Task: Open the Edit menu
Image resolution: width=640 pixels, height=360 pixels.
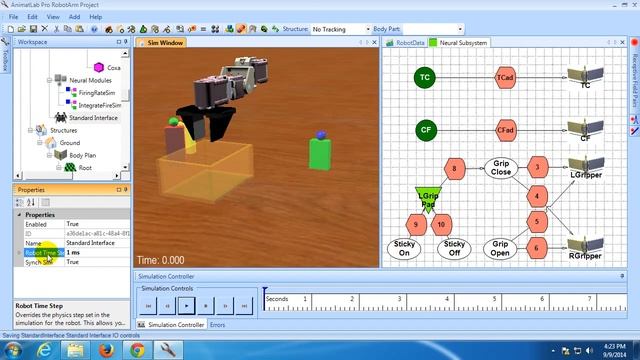Action: [32, 17]
